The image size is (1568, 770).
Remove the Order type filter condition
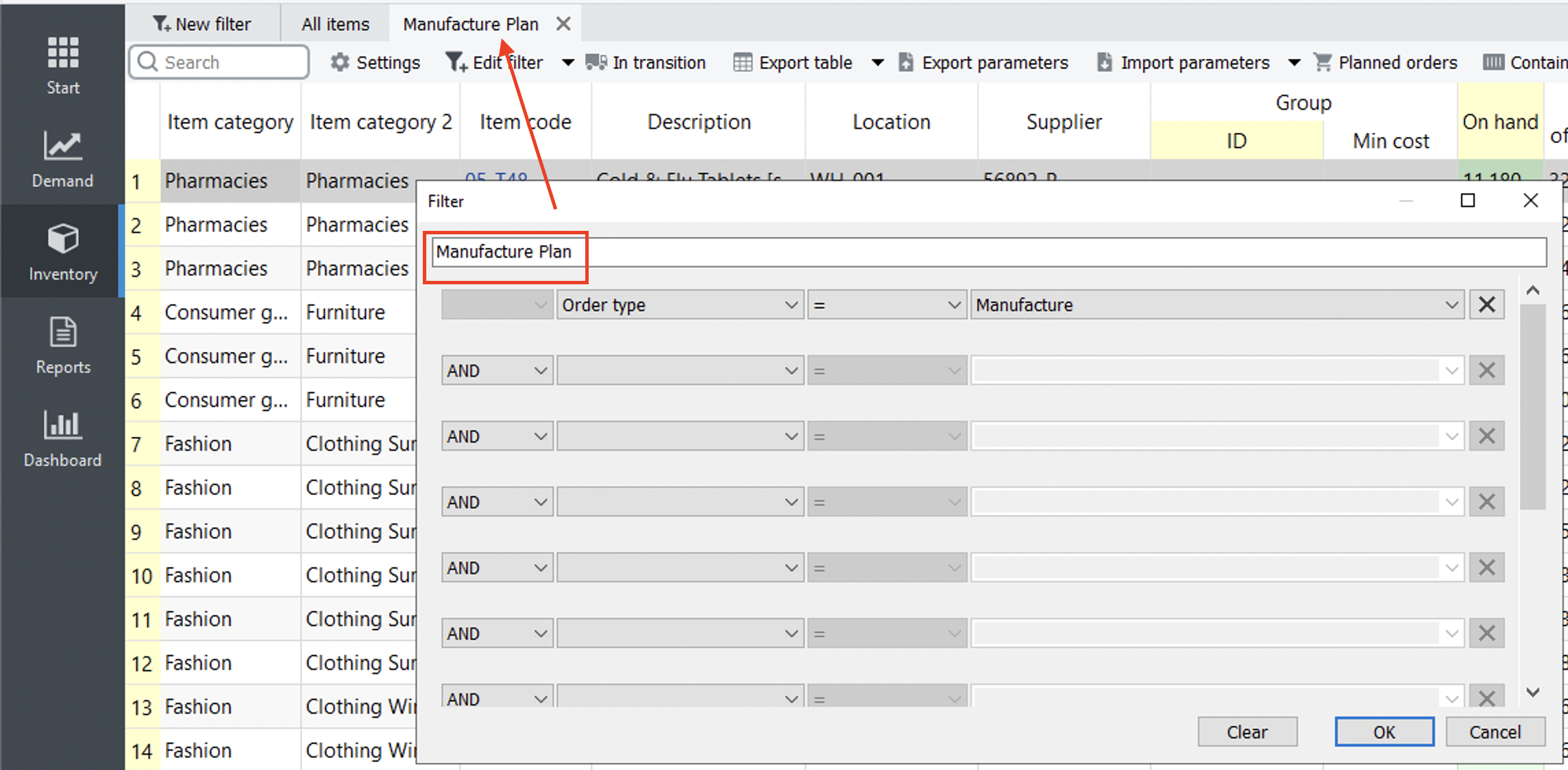point(1486,305)
